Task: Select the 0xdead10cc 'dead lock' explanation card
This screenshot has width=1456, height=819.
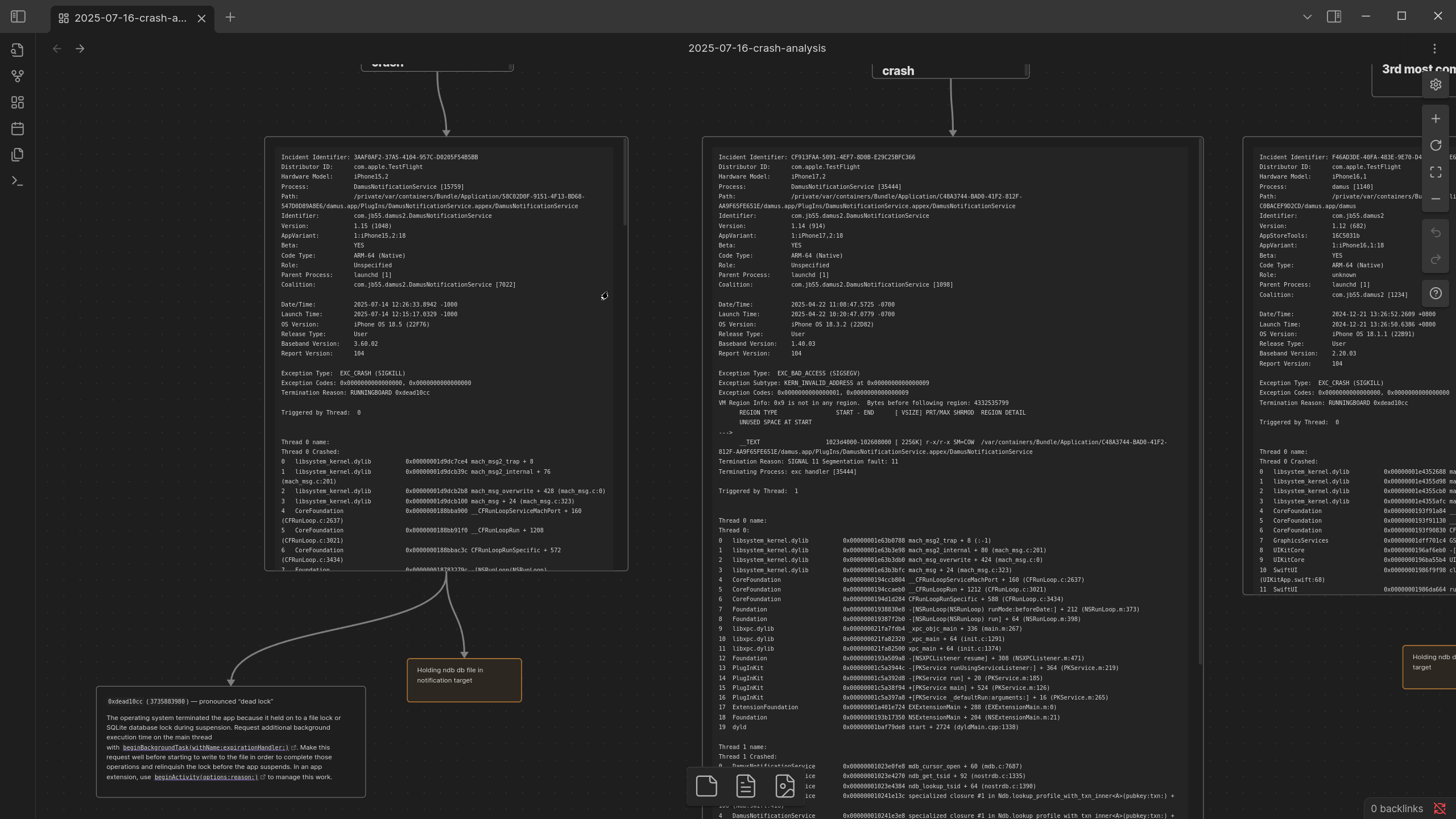Action: pyautogui.click(x=230, y=742)
